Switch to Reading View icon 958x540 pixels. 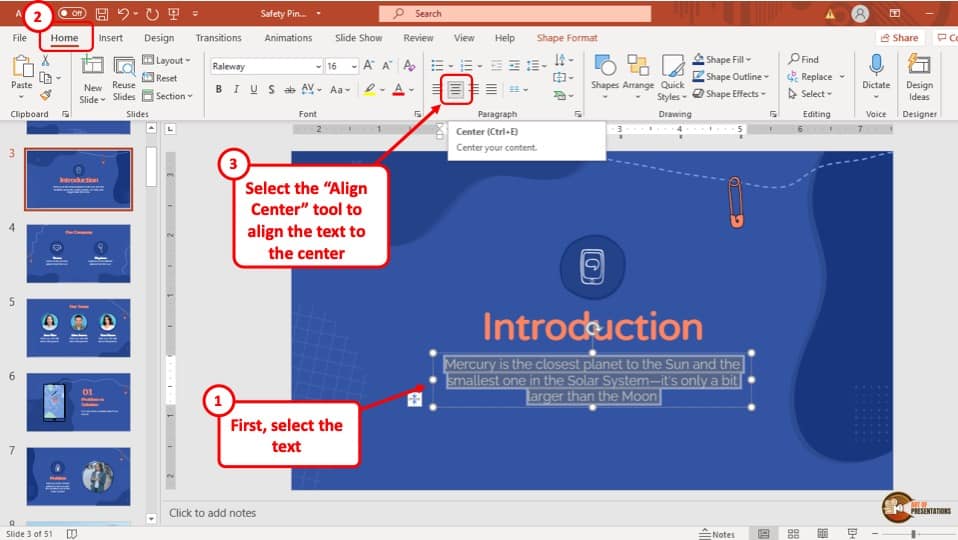pos(823,534)
